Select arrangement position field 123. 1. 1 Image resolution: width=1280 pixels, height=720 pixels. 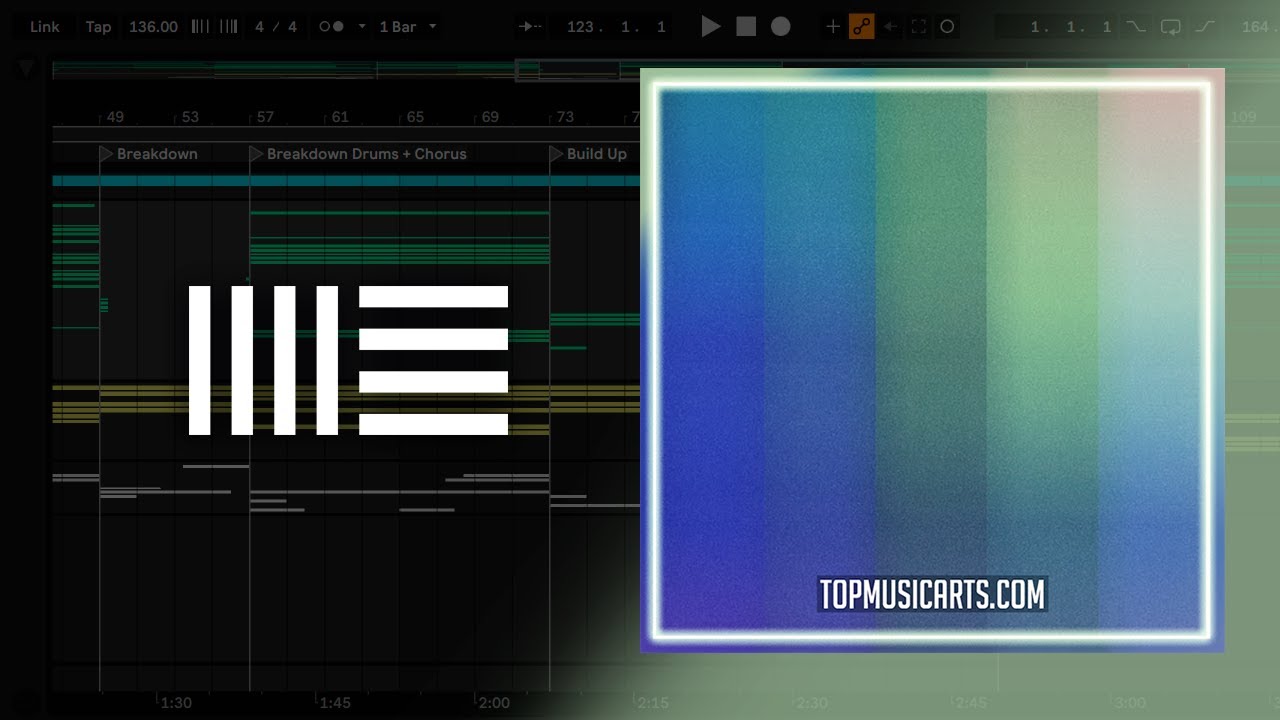pos(616,27)
